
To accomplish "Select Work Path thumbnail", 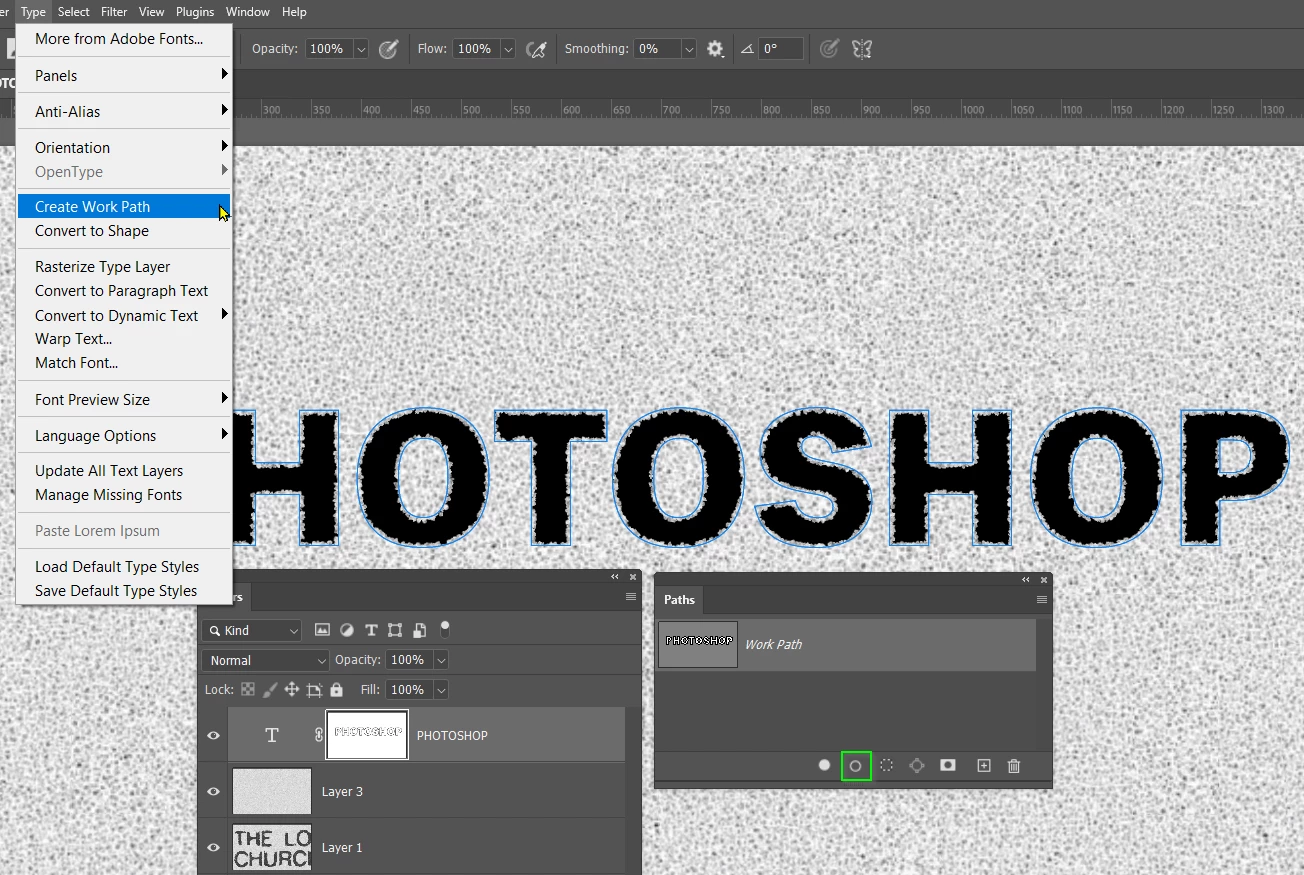I will (698, 644).
